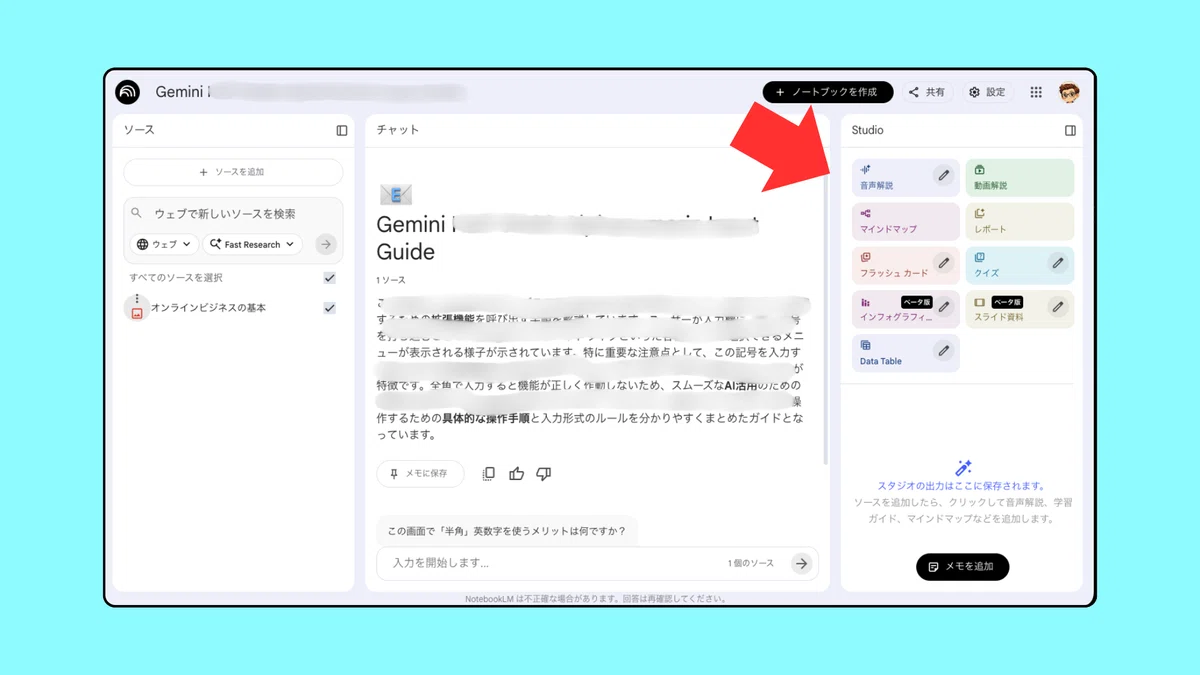Create a レポート report
Image resolution: width=1200 pixels, height=675 pixels.
1019,222
